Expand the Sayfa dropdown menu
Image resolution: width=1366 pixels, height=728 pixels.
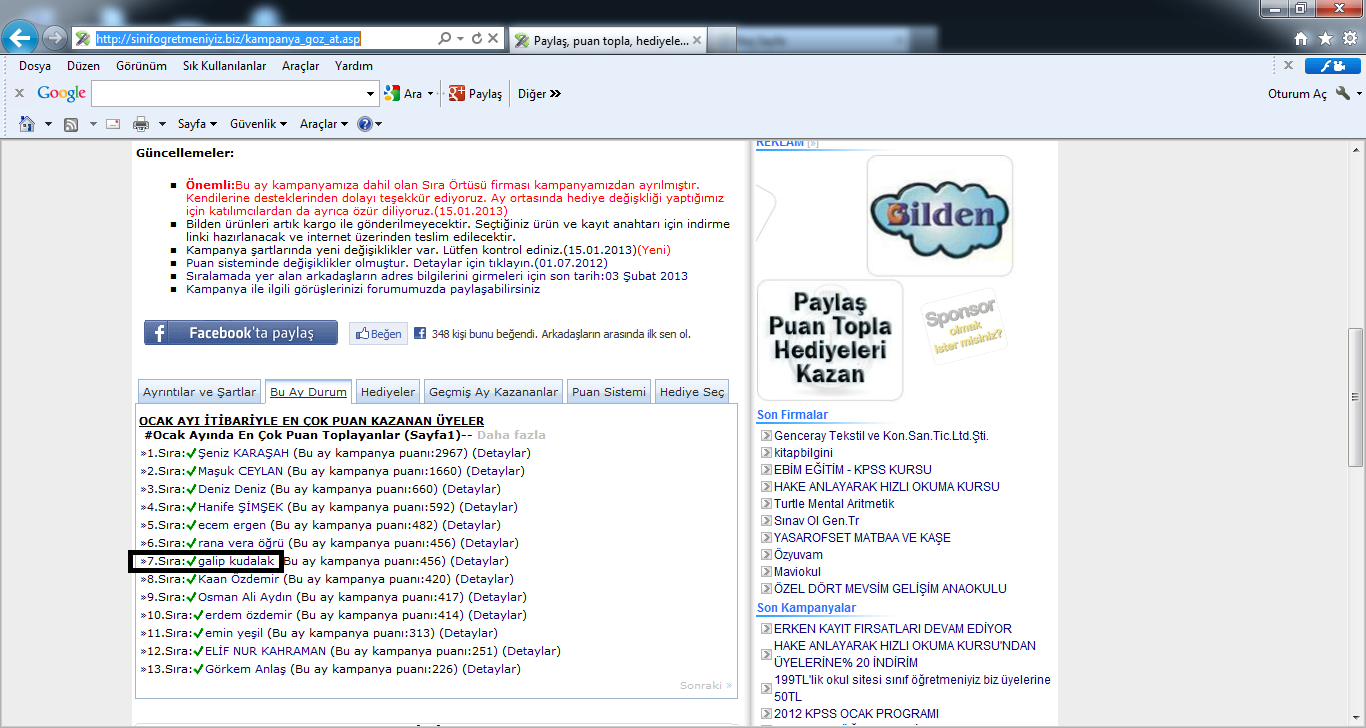197,124
